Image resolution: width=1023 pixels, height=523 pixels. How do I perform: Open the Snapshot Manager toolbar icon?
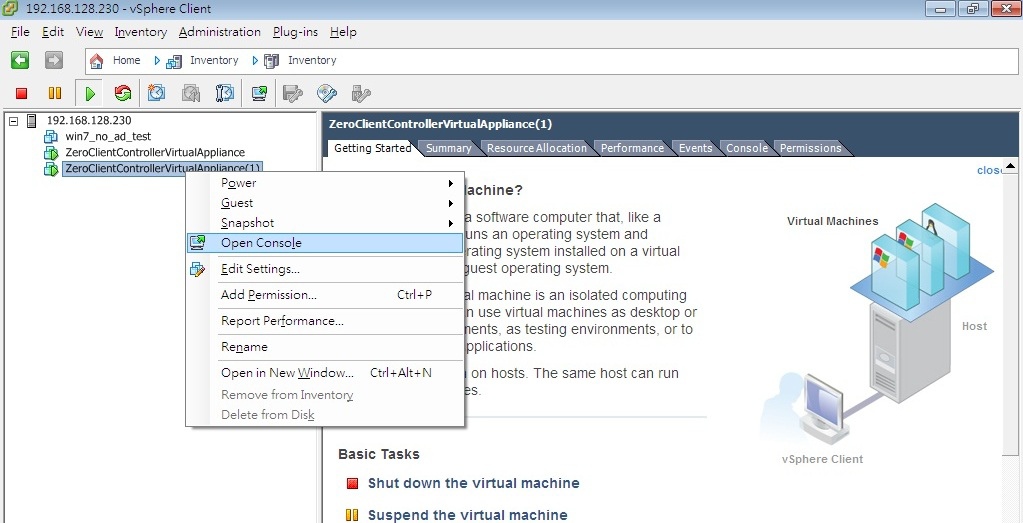point(224,93)
